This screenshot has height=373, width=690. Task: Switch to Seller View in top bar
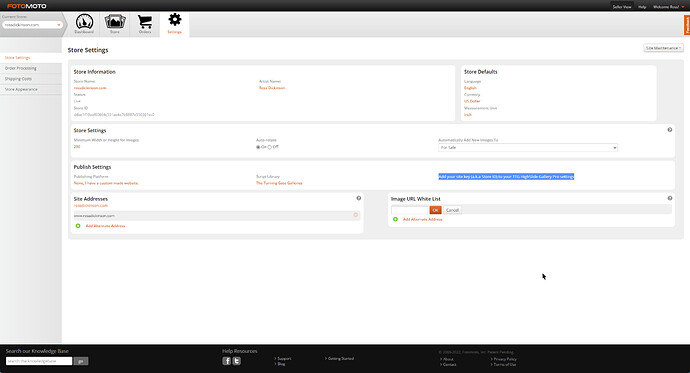(622, 7)
